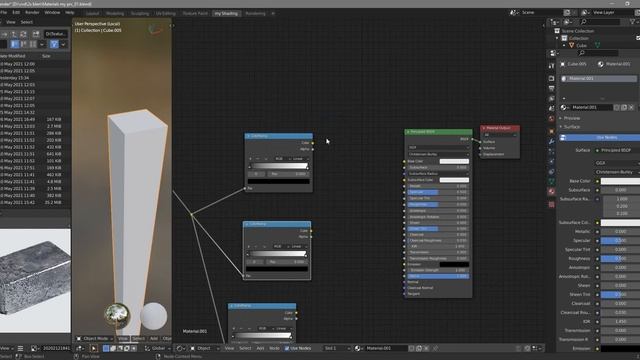Select Material.001 slot in material list
640x360 pixels.
(x=598, y=78)
